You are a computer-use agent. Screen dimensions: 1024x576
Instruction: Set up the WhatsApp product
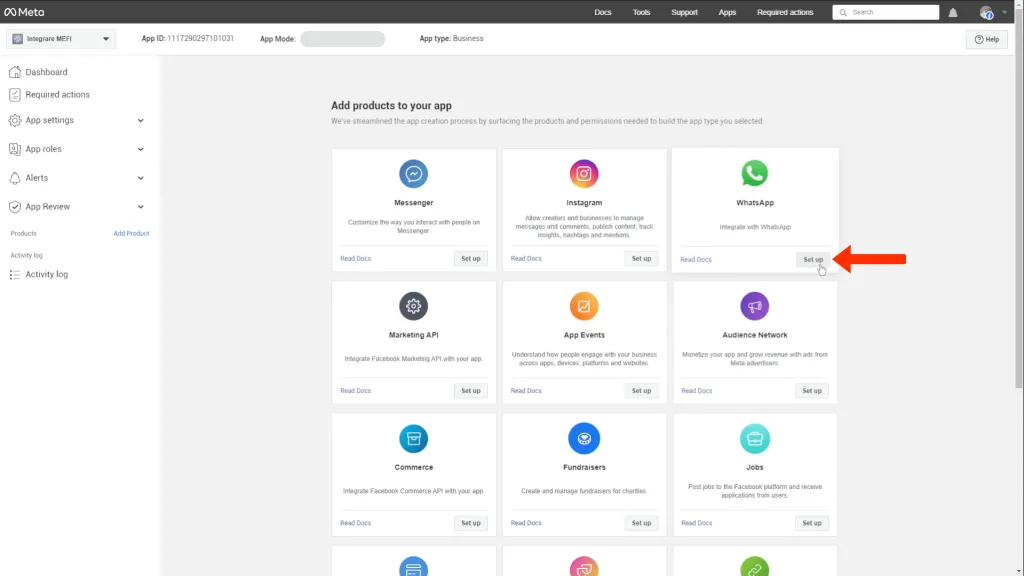tap(813, 259)
